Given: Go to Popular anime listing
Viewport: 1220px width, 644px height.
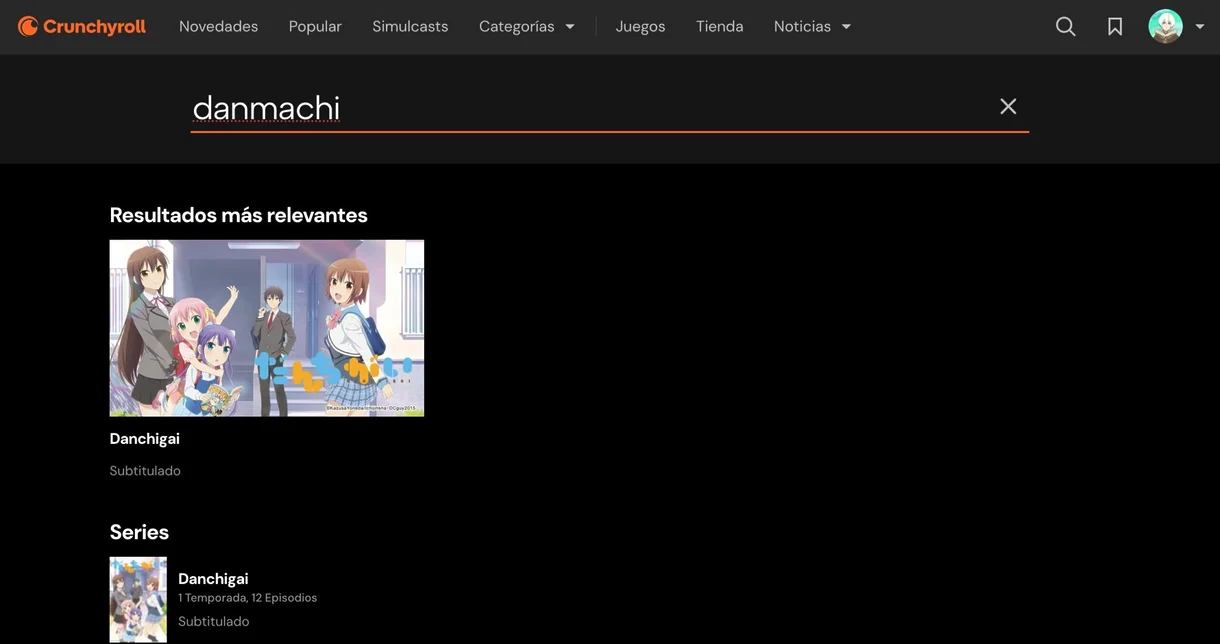Looking at the screenshot, I should pos(315,26).
